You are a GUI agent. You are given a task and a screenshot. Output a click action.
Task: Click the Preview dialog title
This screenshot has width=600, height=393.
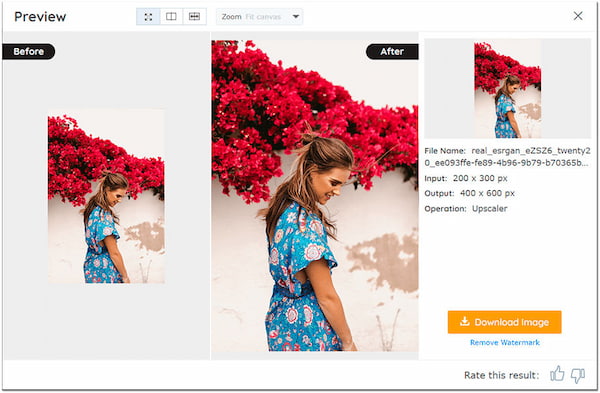click(x=40, y=17)
